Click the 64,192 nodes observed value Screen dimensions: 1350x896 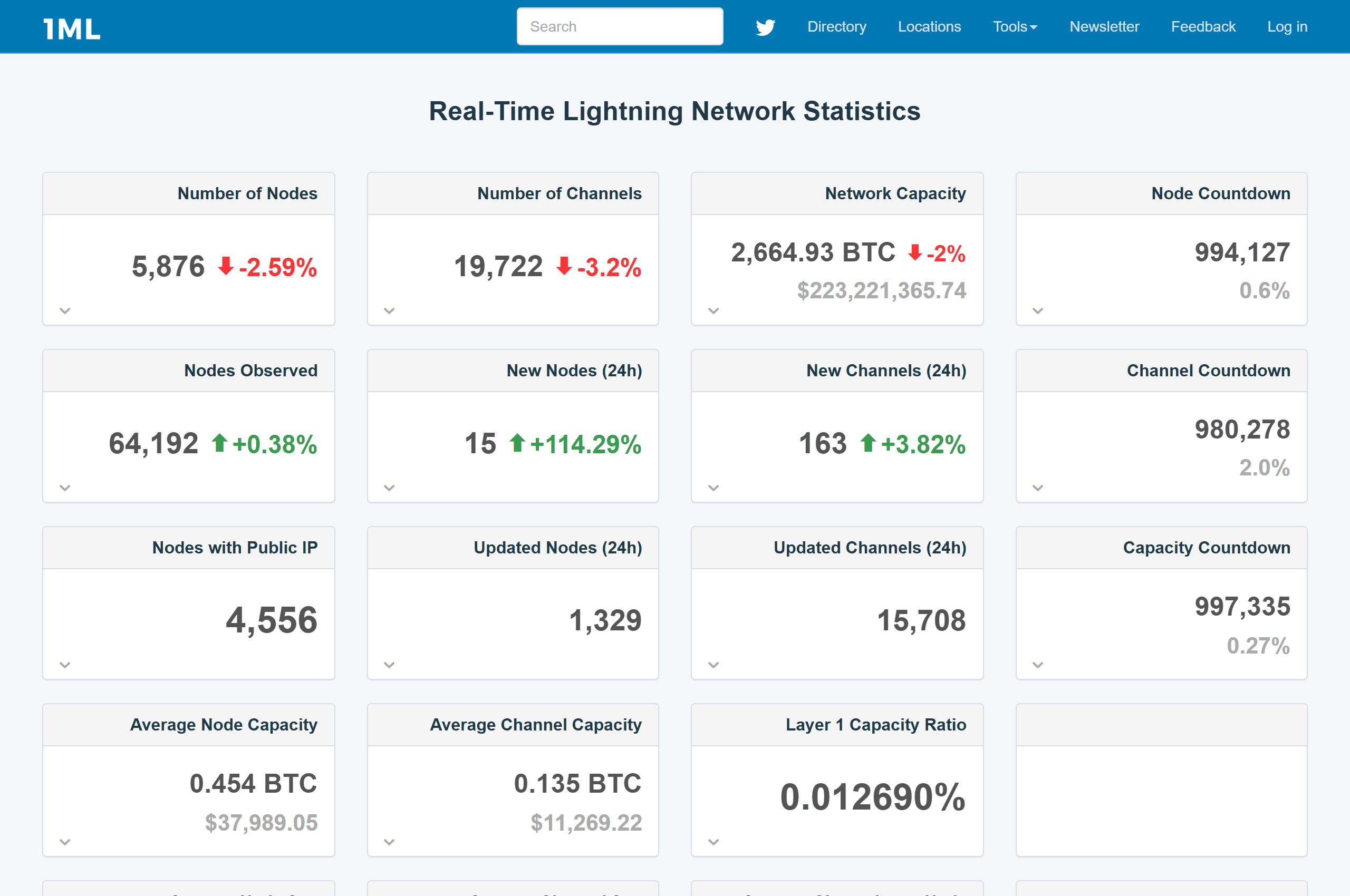153,444
